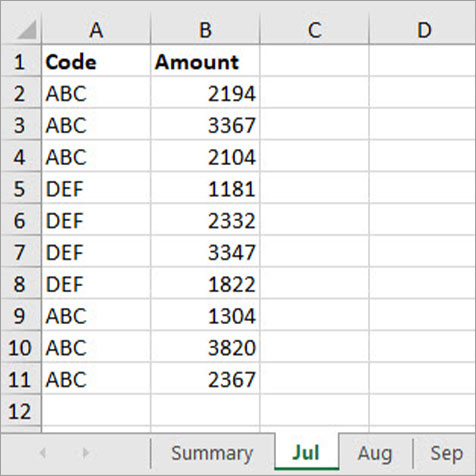Select row 8 header
Viewport: 476px width, 476px height.
click(x=20, y=283)
